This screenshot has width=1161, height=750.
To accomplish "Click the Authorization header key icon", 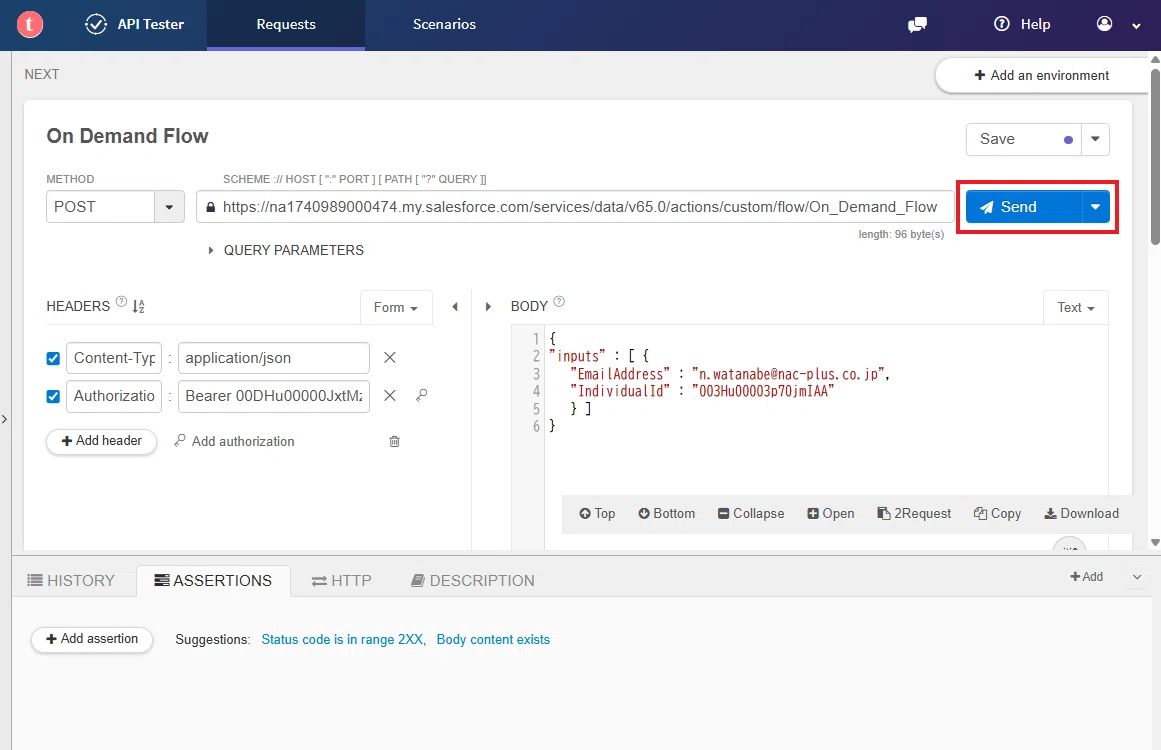I will point(421,396).
